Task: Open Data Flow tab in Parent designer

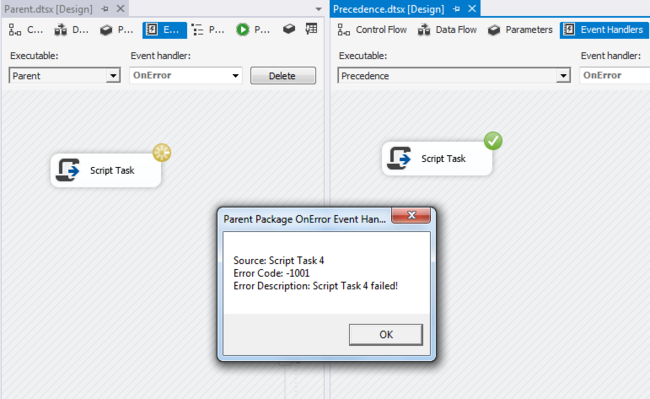Action: point(71,30)
